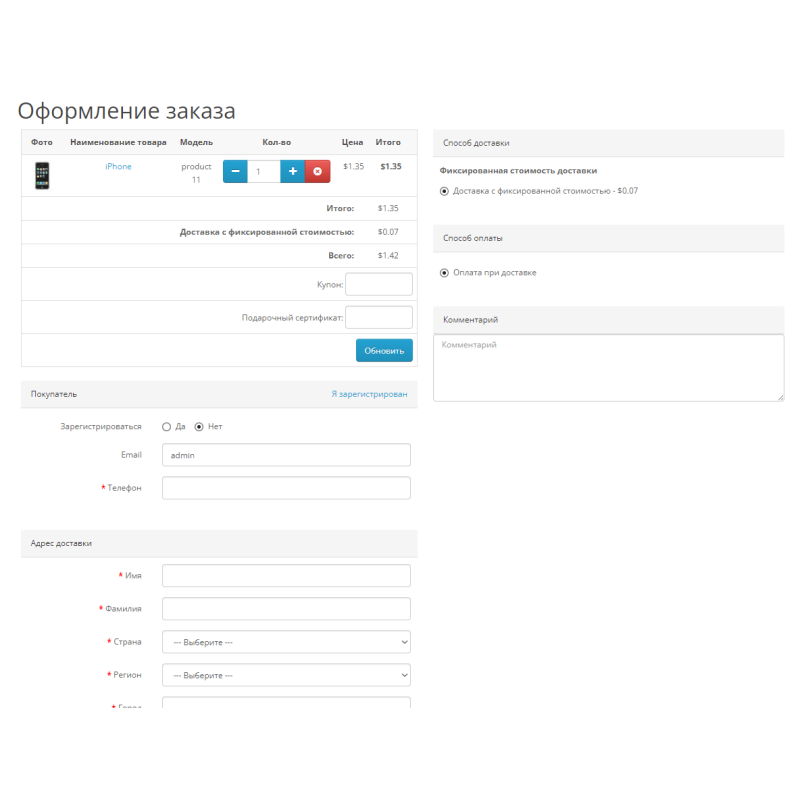Screen dimensions: 800x800
Task: Focus the 'Купон' coupon input field
Action: [378, 285]
